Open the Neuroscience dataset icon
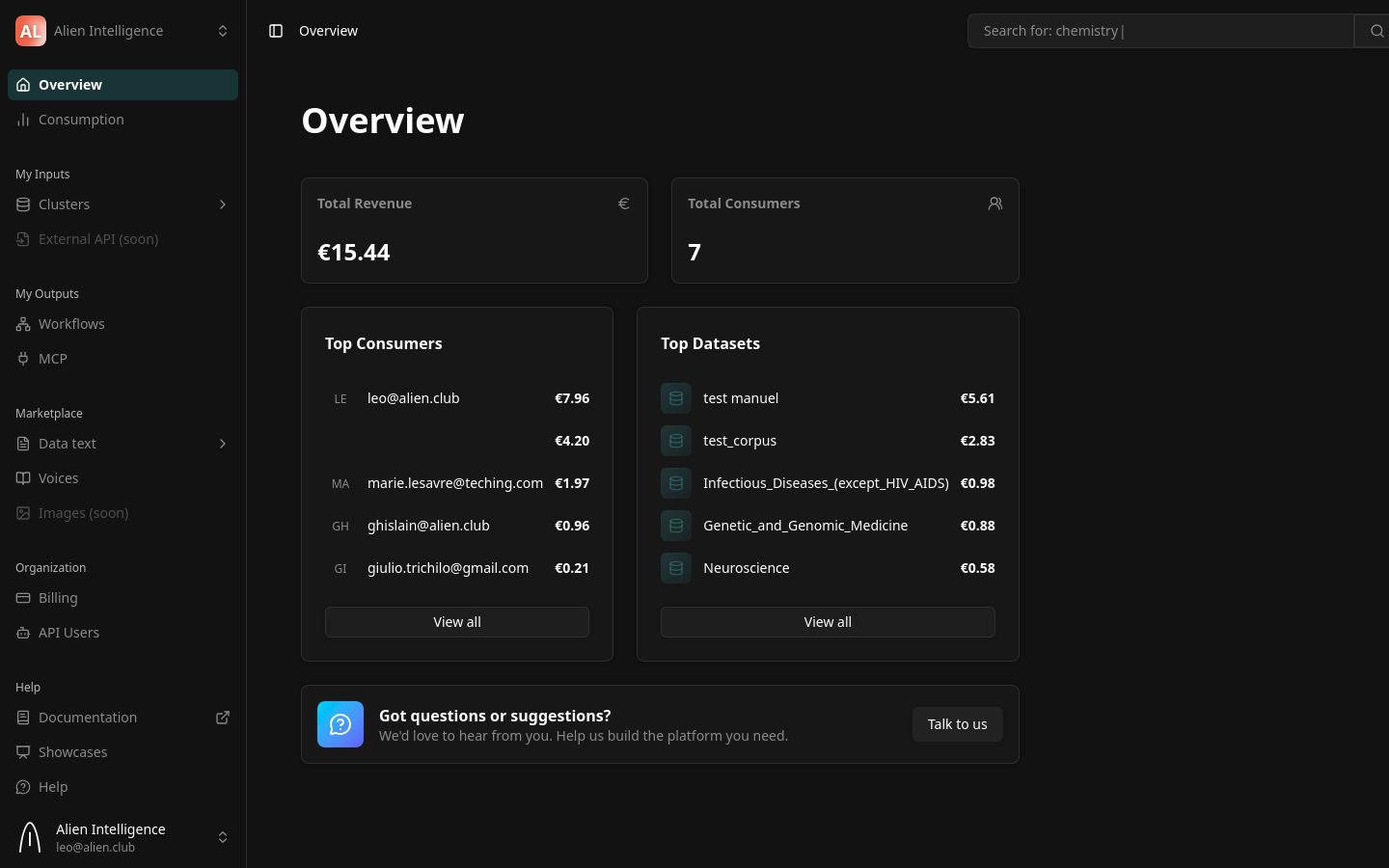Screen dimensions: 1389x868 coord(676,568)
